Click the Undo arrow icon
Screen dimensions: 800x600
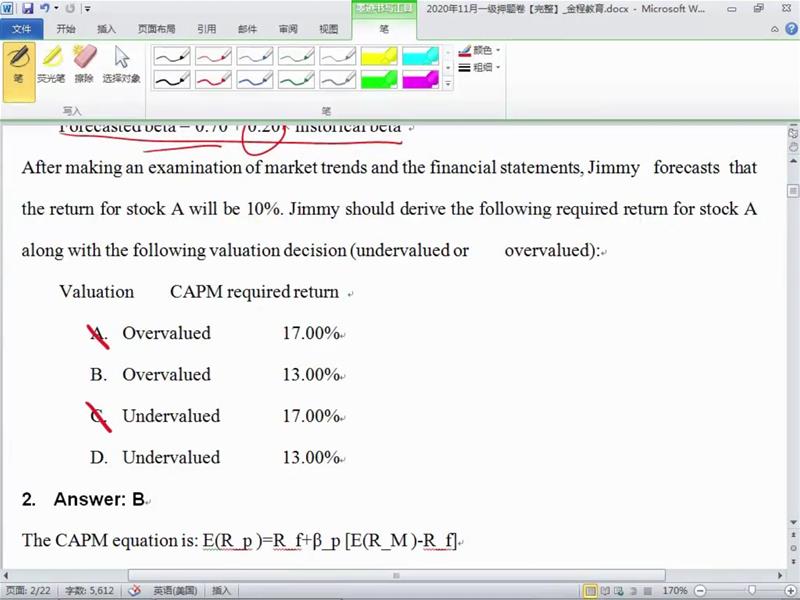44,8
